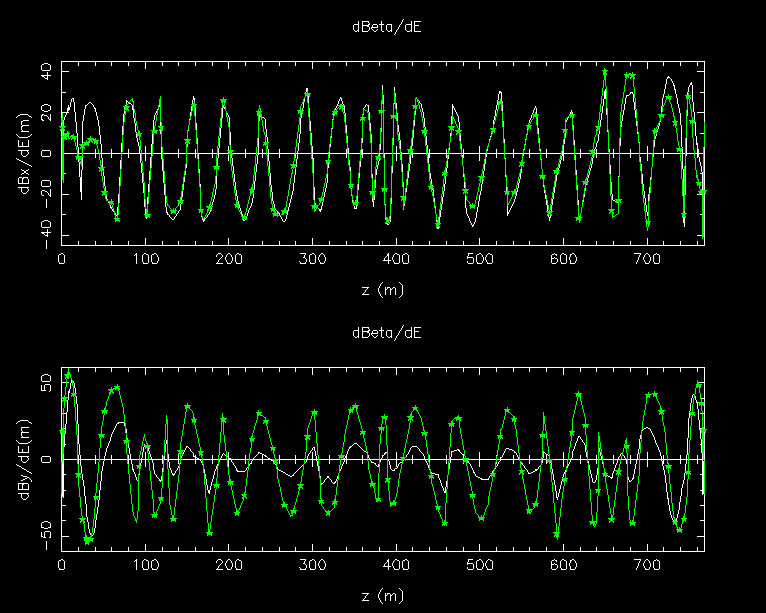Click the lower plot's z (m) axis label

[383, 595]
